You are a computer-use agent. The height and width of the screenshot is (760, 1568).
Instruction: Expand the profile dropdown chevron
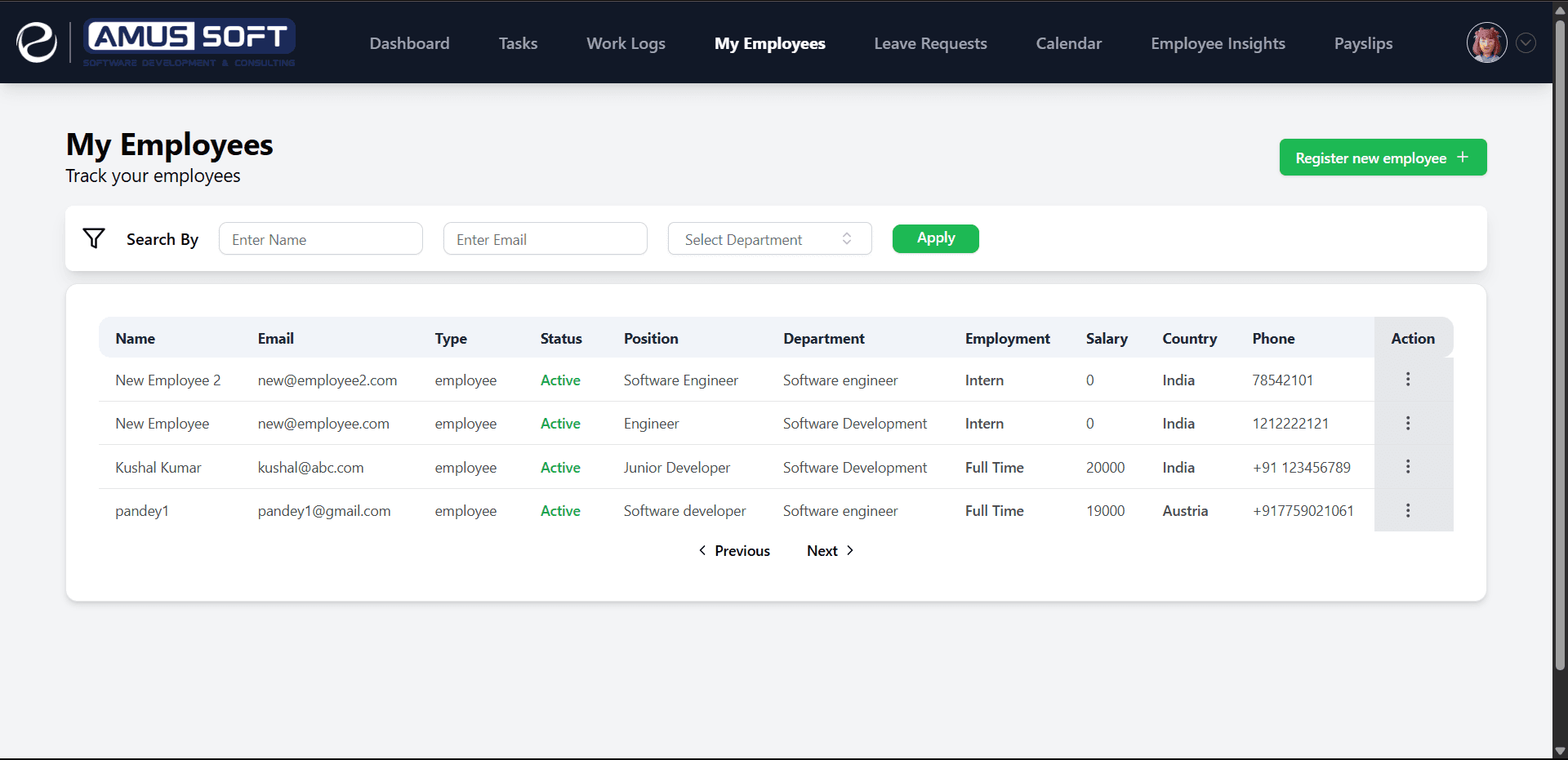pos(1526,42)
